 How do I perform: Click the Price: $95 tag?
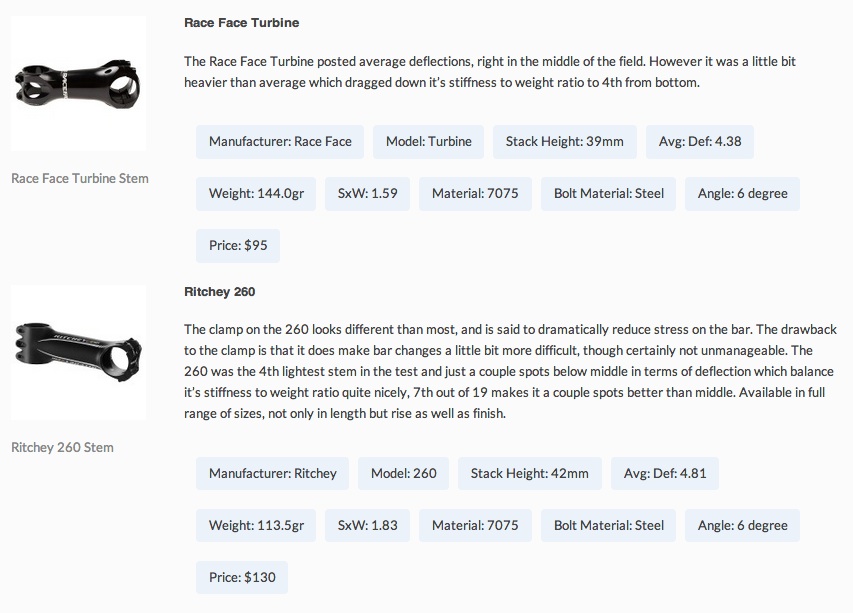(x=238, y=246)
